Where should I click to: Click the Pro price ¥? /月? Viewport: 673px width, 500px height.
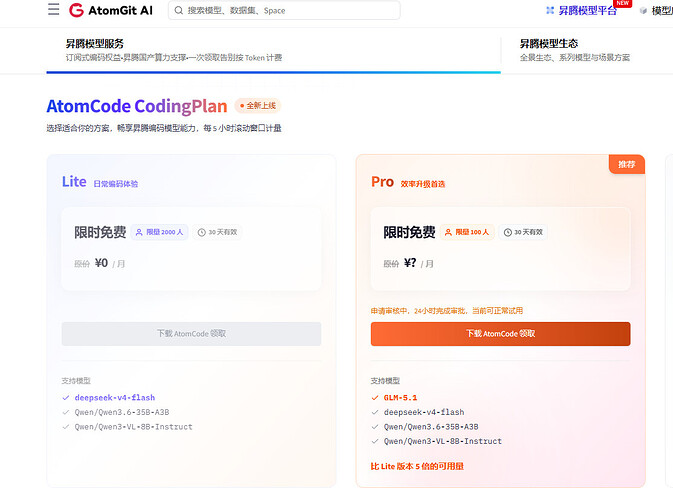point(418,263)
